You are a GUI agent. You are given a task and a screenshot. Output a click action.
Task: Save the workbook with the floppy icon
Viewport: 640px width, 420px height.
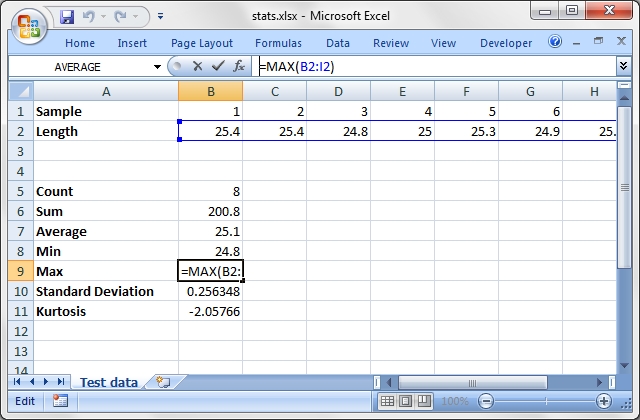[67, 17]
